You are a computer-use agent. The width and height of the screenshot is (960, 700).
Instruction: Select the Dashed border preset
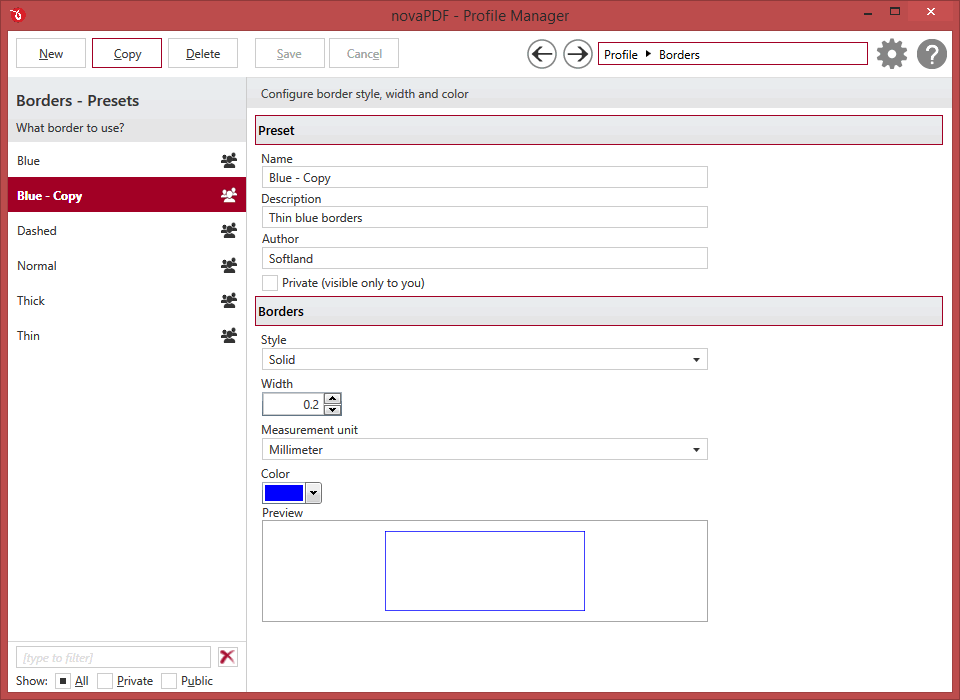click(127, 230)
